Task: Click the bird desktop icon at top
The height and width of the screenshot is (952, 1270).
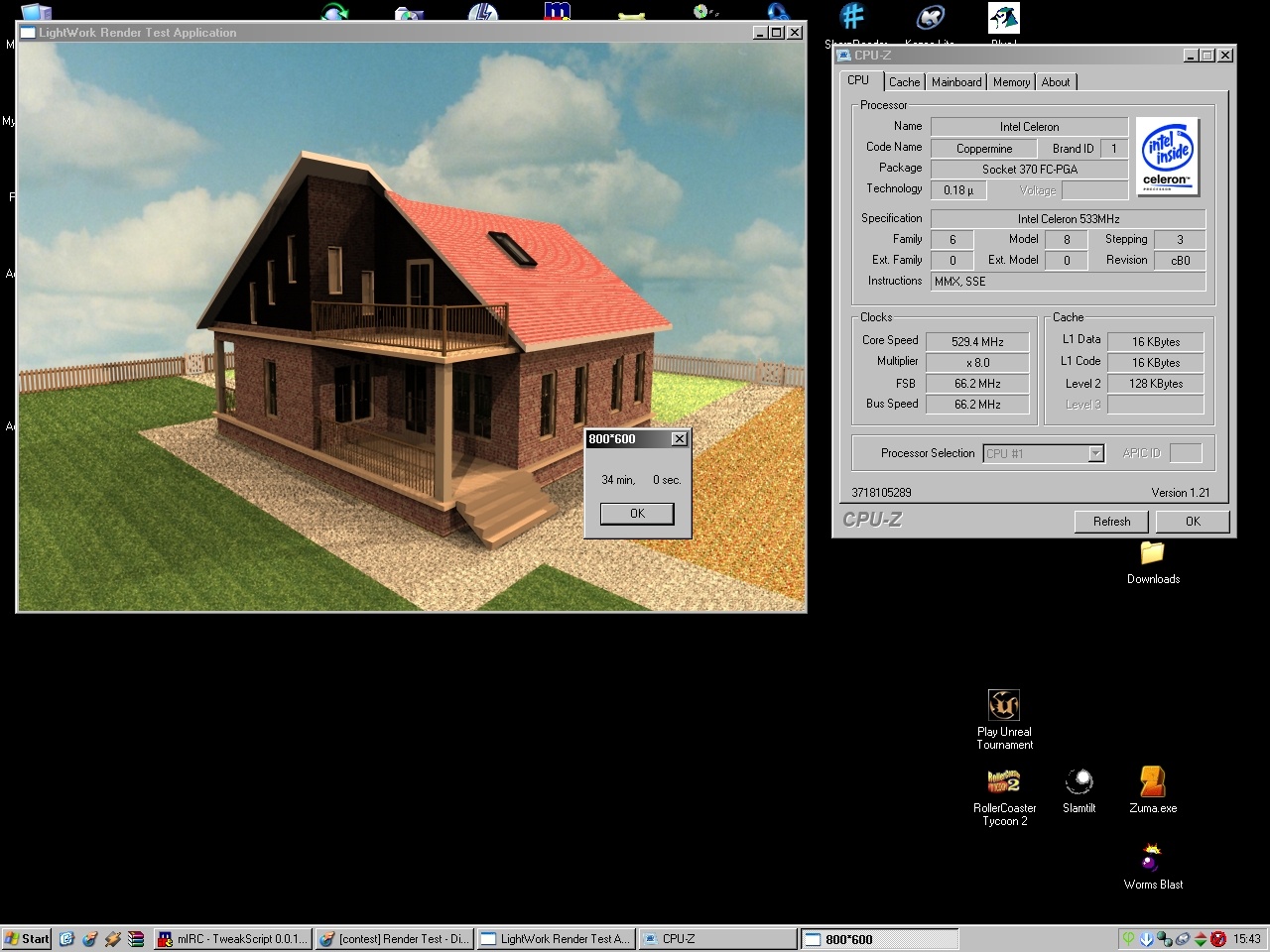Action: click(1003, 17)
